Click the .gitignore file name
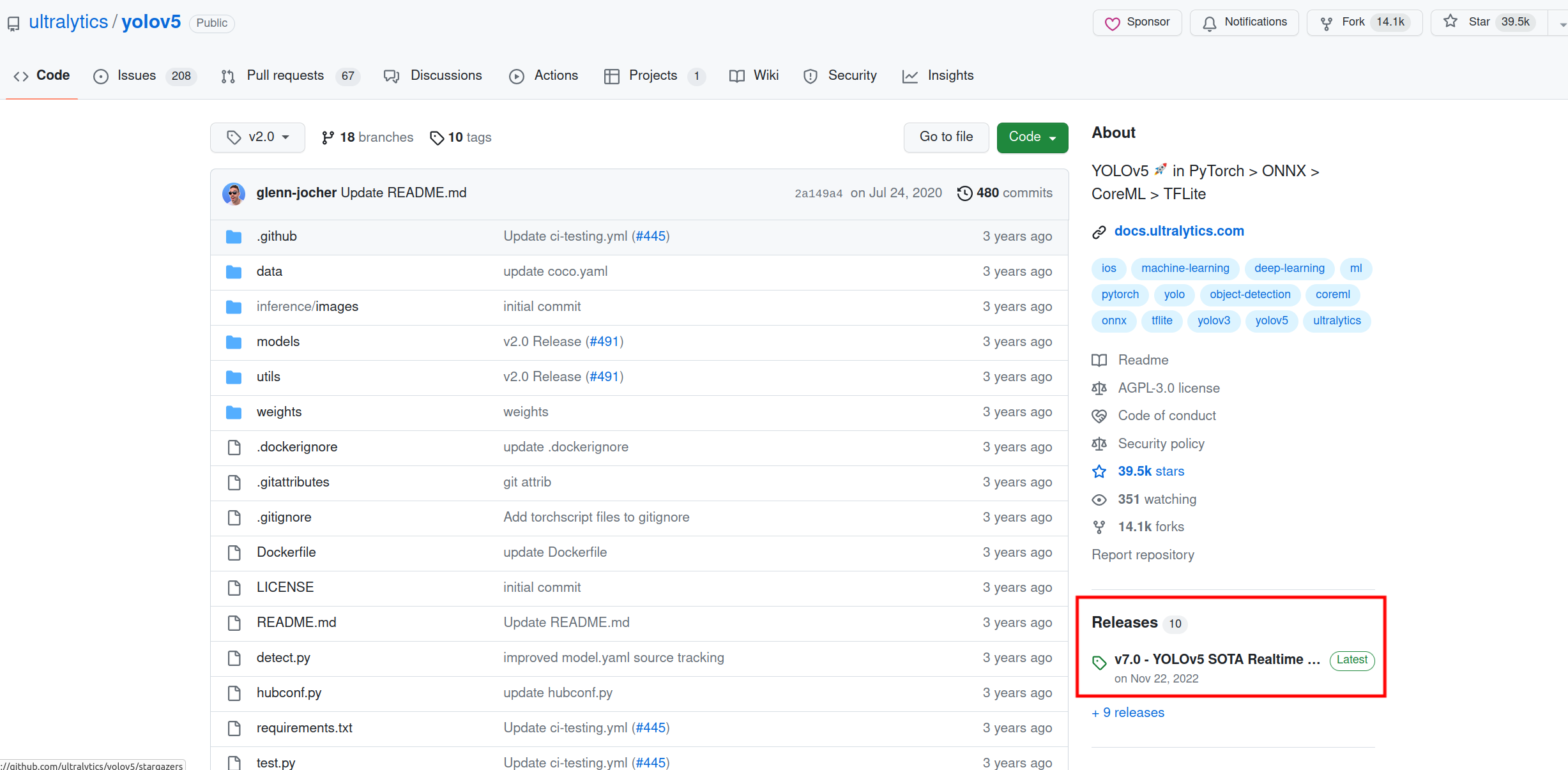 (x=284, y=518)
